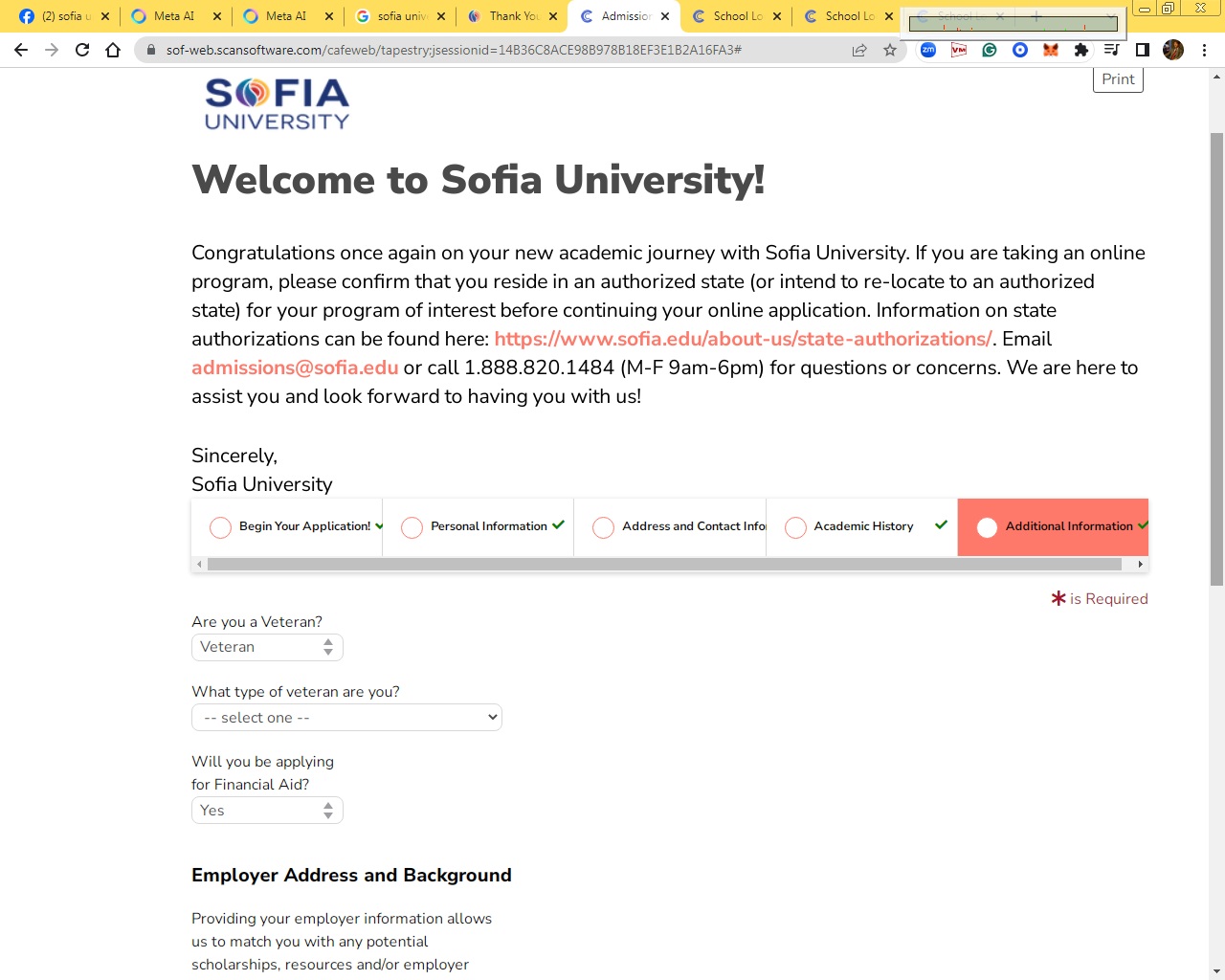
Task: Open the Zoom extension icon
Action: tap(928, 50)
